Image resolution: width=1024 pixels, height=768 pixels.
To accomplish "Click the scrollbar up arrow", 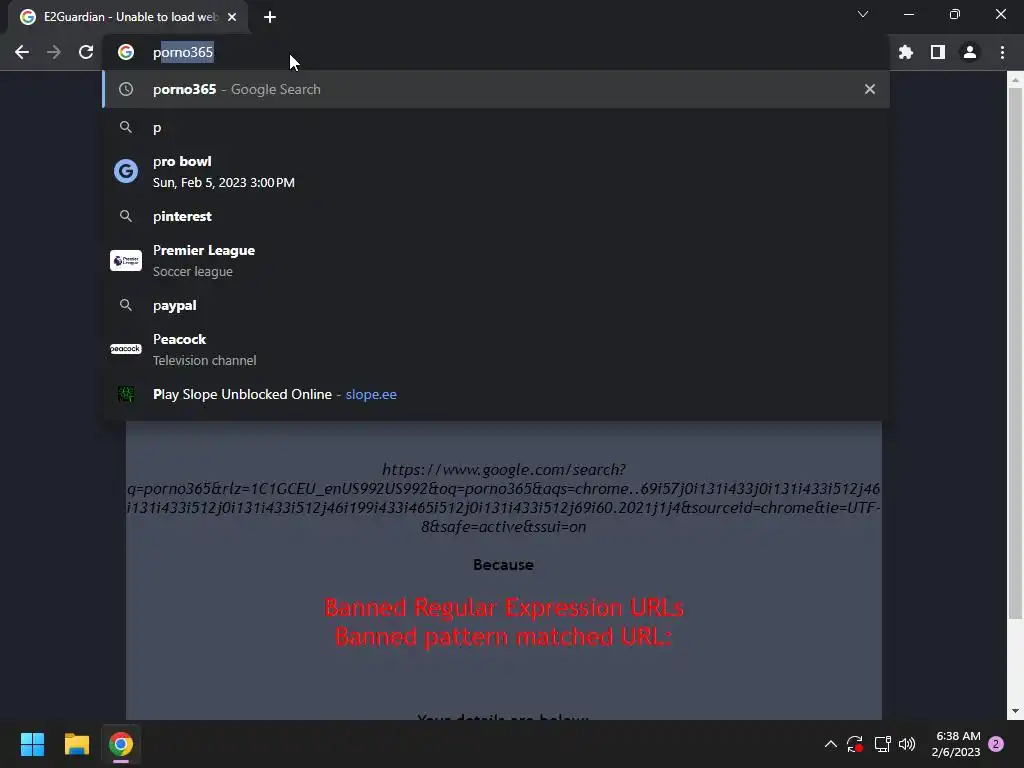I will click(1015, 80).
